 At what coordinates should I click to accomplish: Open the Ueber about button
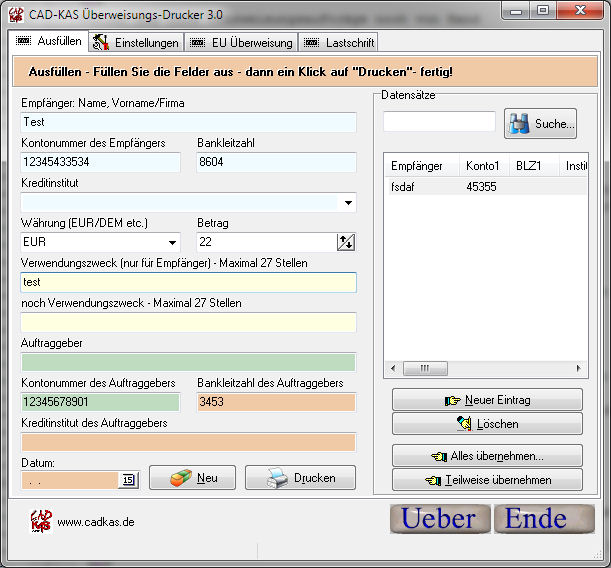439,519
